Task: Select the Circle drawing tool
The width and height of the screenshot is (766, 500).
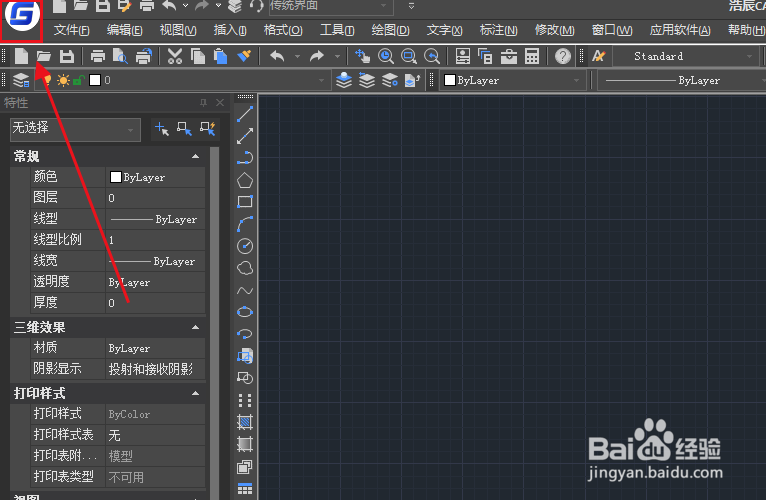Action: pyautogui.click(x=245, y=246)
